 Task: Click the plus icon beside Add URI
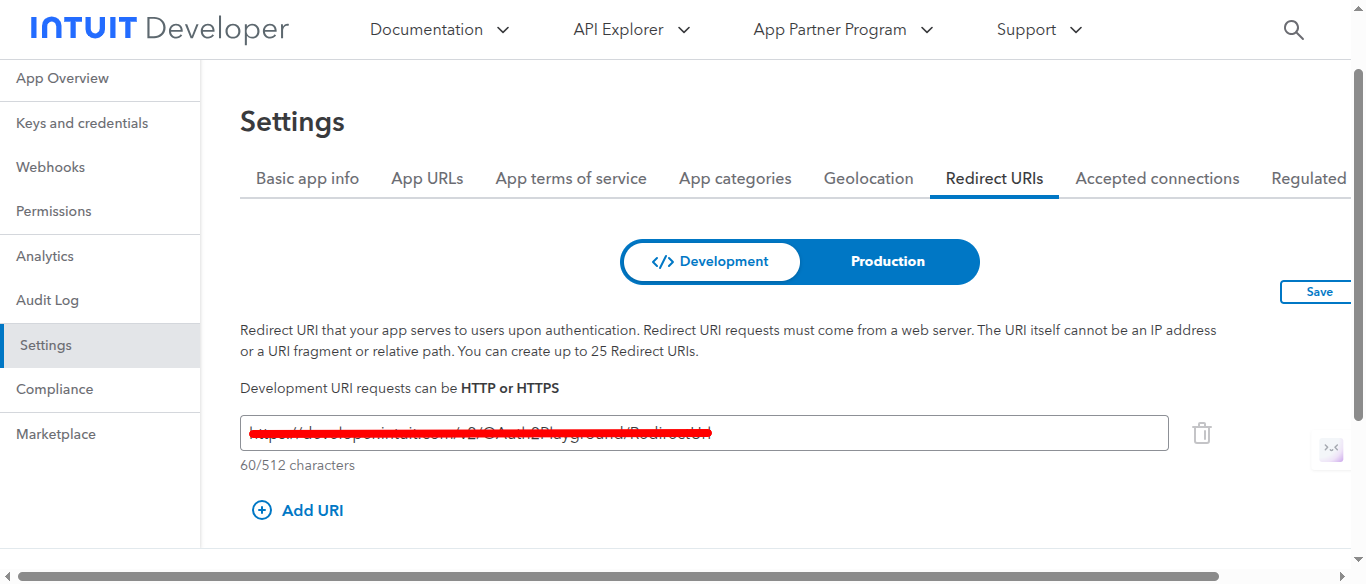coord(262,510)
